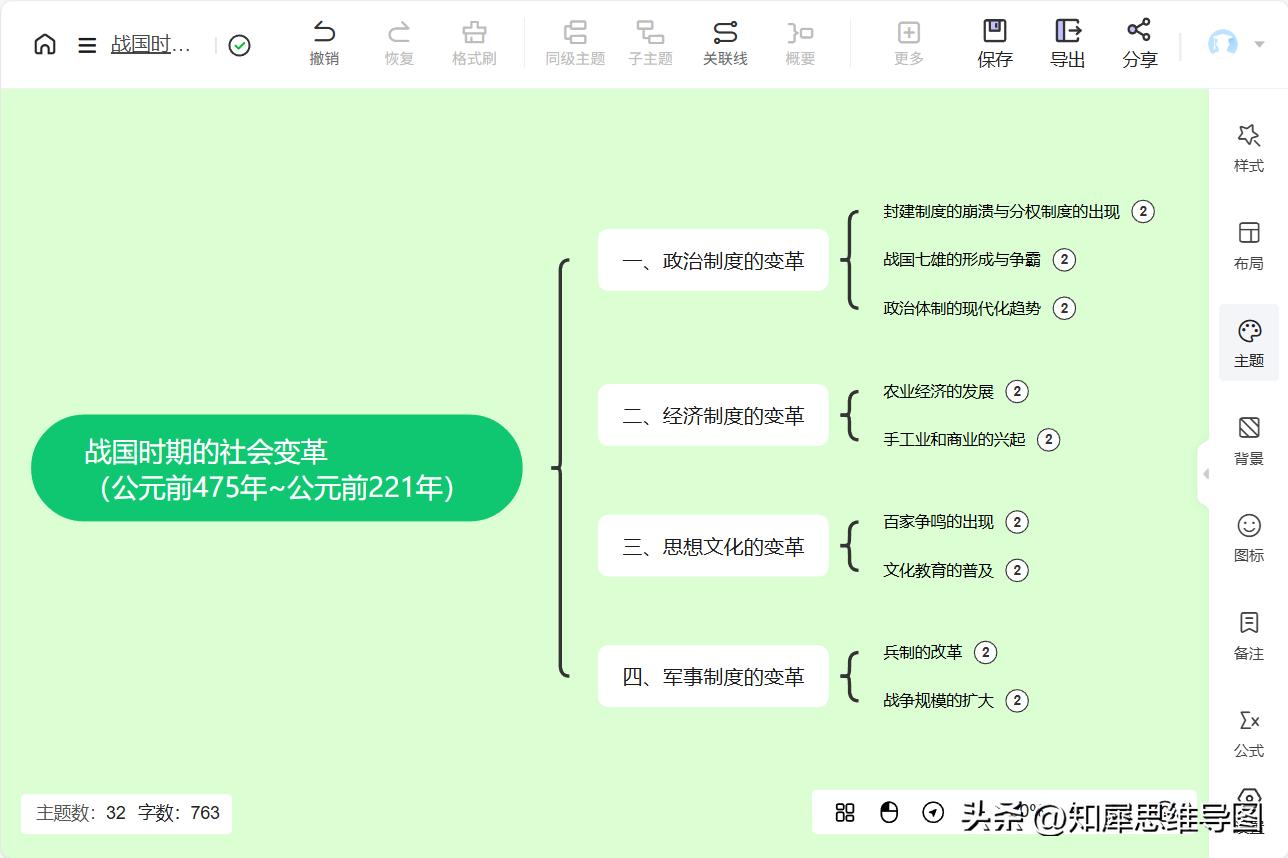Export the mind map via 导出
The height and width of the screenshot is (858, 1288).
coord(1067,44)
